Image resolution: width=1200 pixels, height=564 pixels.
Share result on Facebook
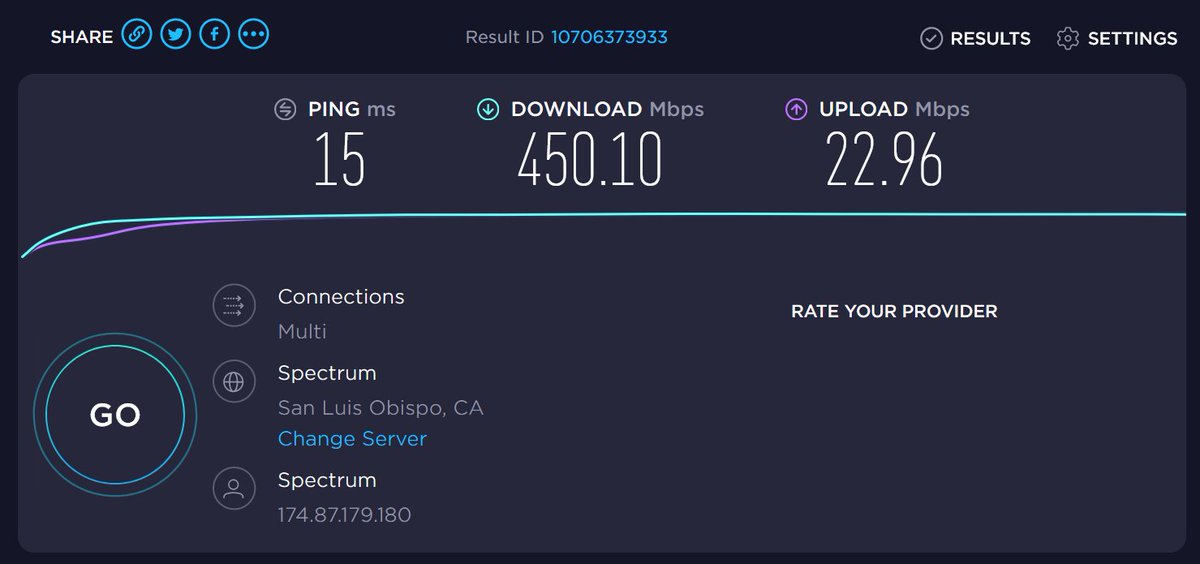[x=215, y=35]
